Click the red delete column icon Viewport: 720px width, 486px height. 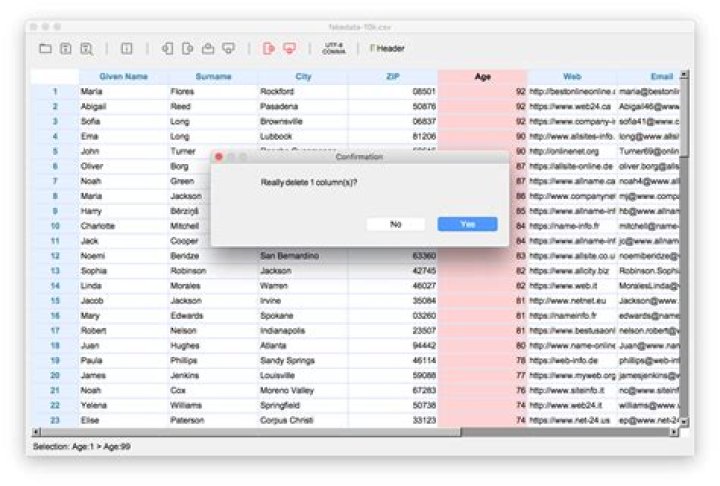coord(269,48)
